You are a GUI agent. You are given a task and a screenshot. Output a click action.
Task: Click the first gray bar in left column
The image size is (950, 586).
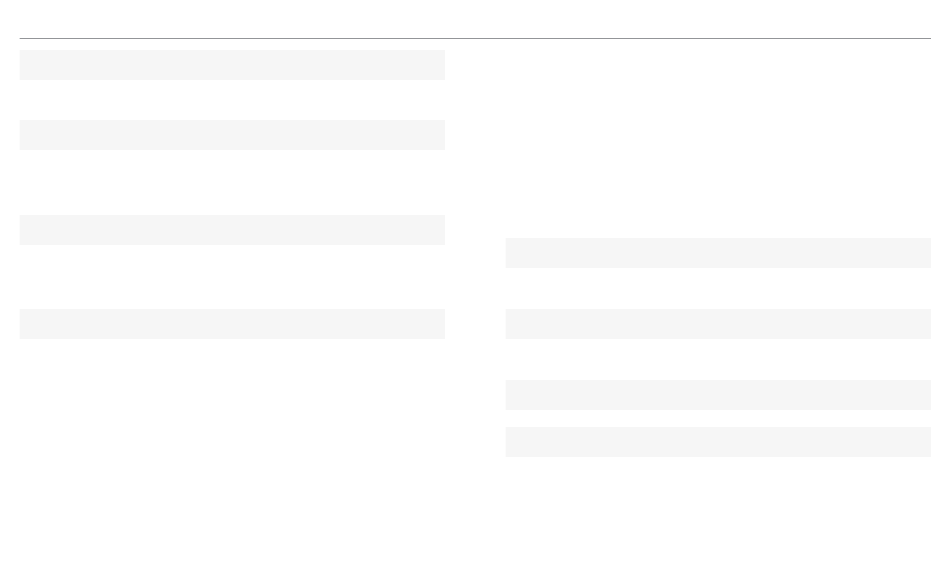(x=232, y=65)
